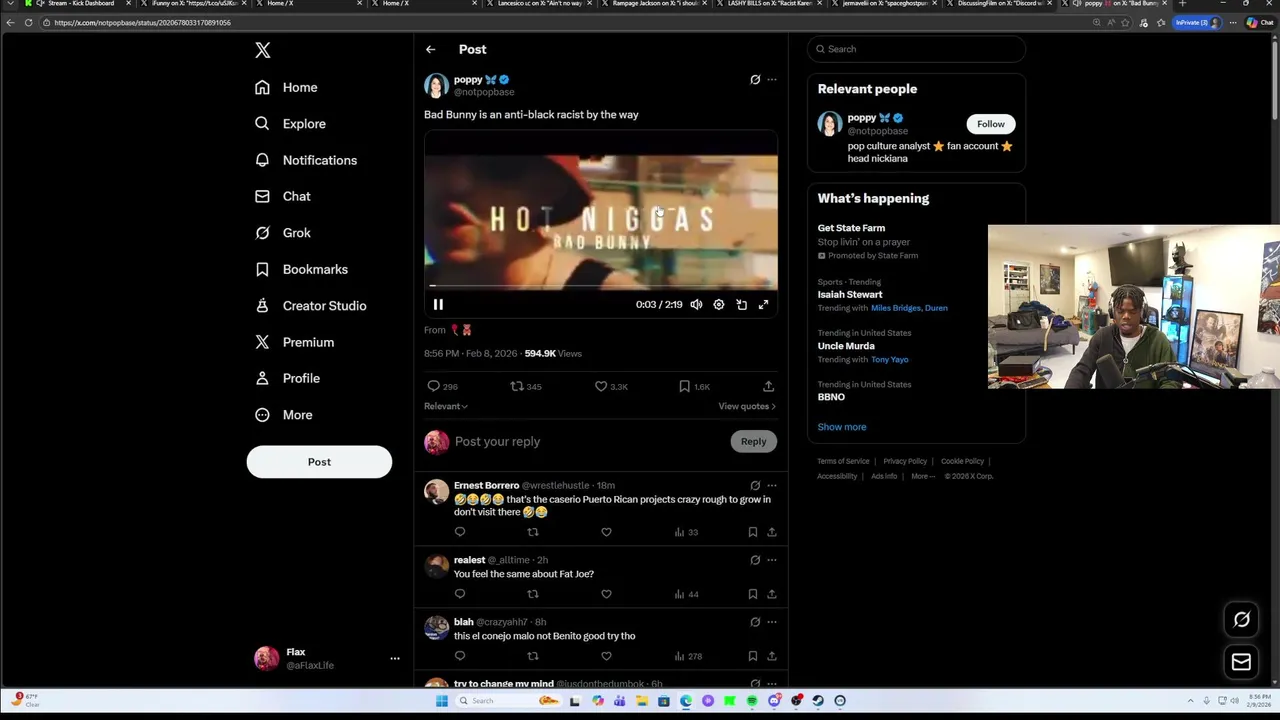Image resolution: width=1280 pixels, height=720 pixels.
Task: Share the main post
Action: click(x=768, y=386)
